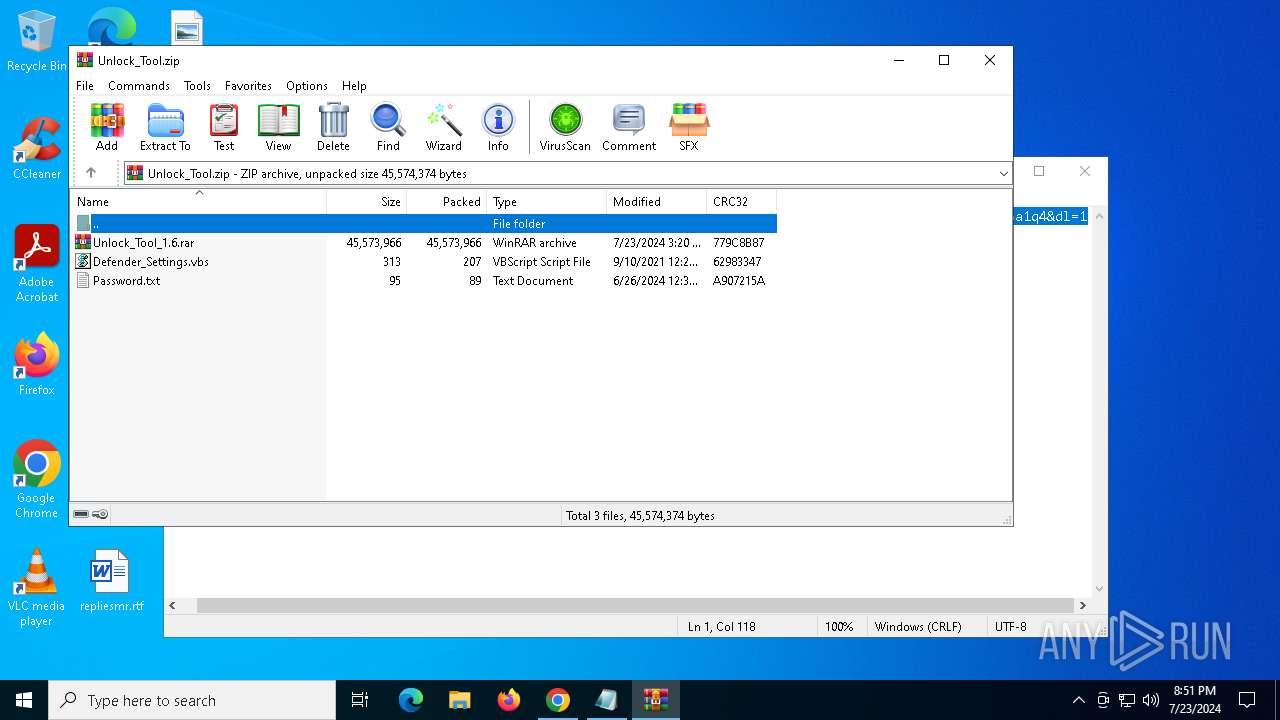Click the Extract To toolbar icon
The image size is (1280, 720).
165,127
